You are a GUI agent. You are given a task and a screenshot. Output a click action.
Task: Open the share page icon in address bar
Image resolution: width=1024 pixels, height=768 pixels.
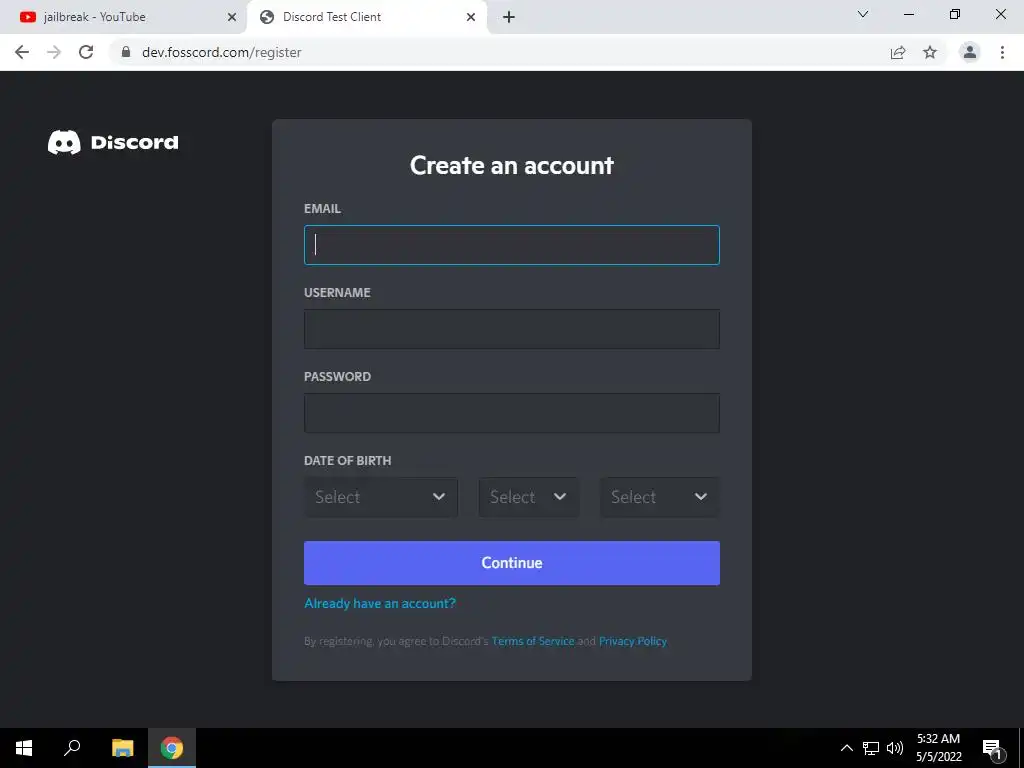pyautogui.click(x=898, y=52)
